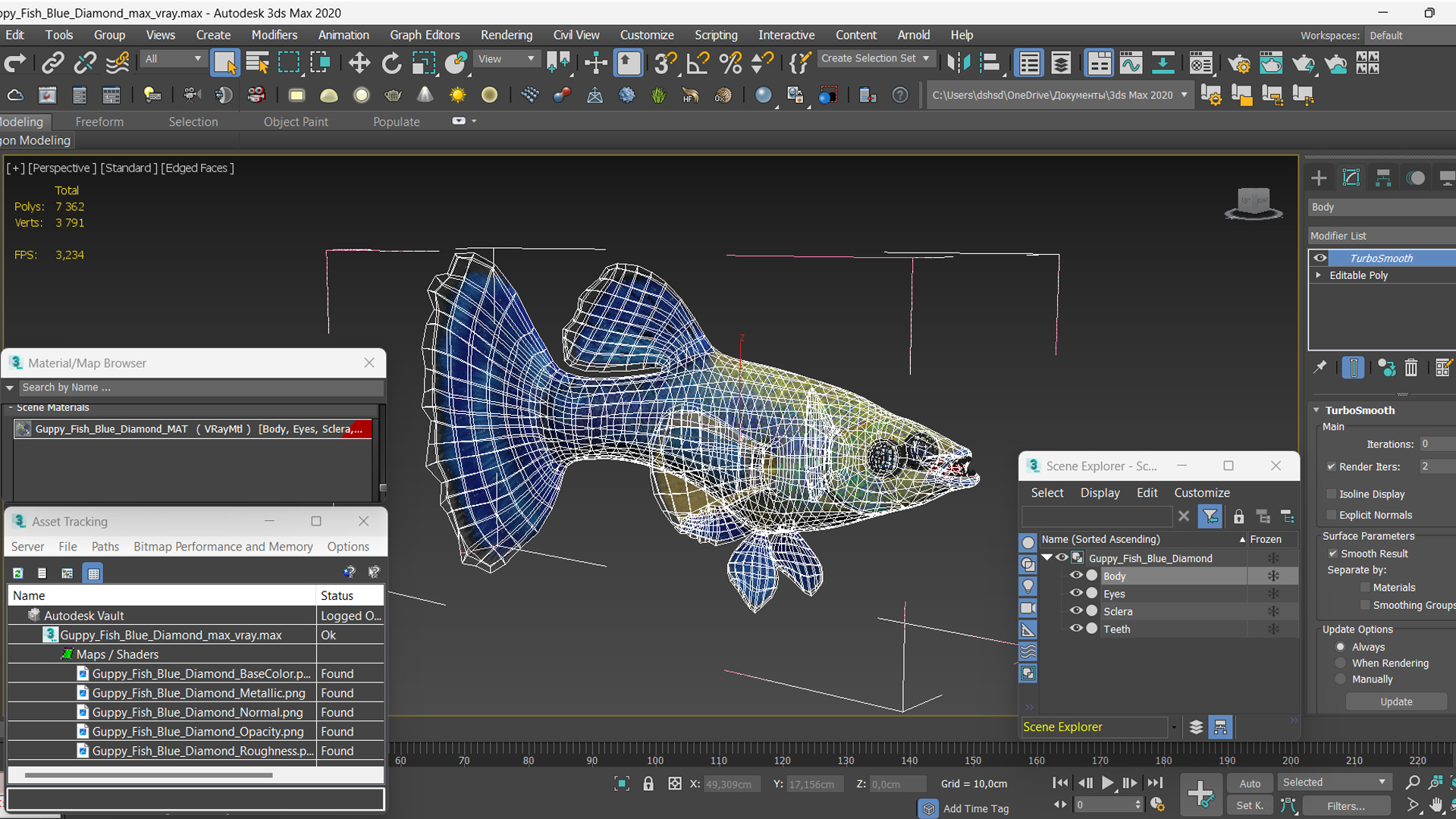
Task: Click the Mirror tool icon
Action: (x=959, y=63)
